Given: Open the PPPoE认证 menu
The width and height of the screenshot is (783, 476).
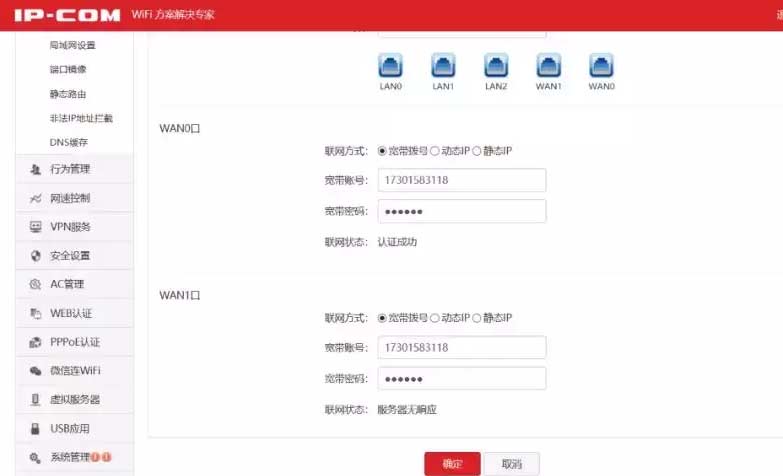Looking at the screenshot, I should (x=74, y=342).
